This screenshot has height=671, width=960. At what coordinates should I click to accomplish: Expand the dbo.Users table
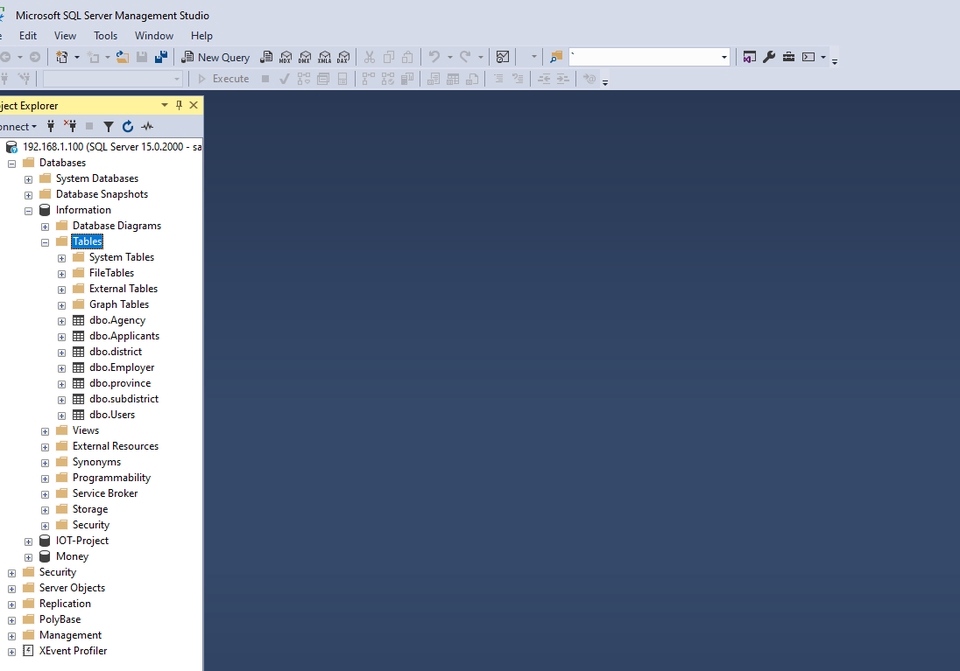[x=61, y=416]
